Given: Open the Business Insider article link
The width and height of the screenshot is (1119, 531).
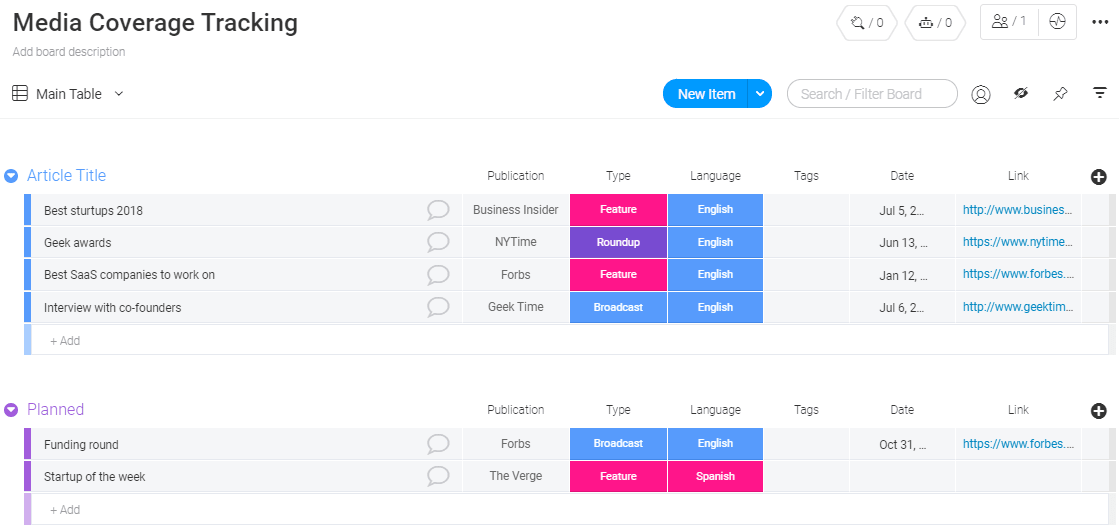Looking at the screenshot, I should [1017, 210].
